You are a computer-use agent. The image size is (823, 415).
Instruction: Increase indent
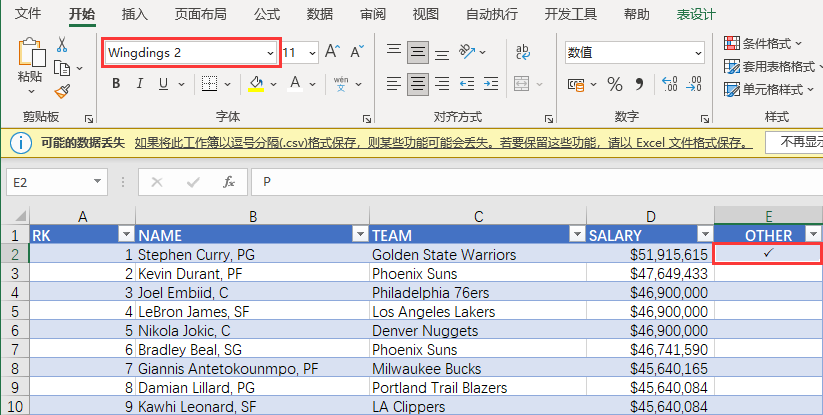coord(491,83)
